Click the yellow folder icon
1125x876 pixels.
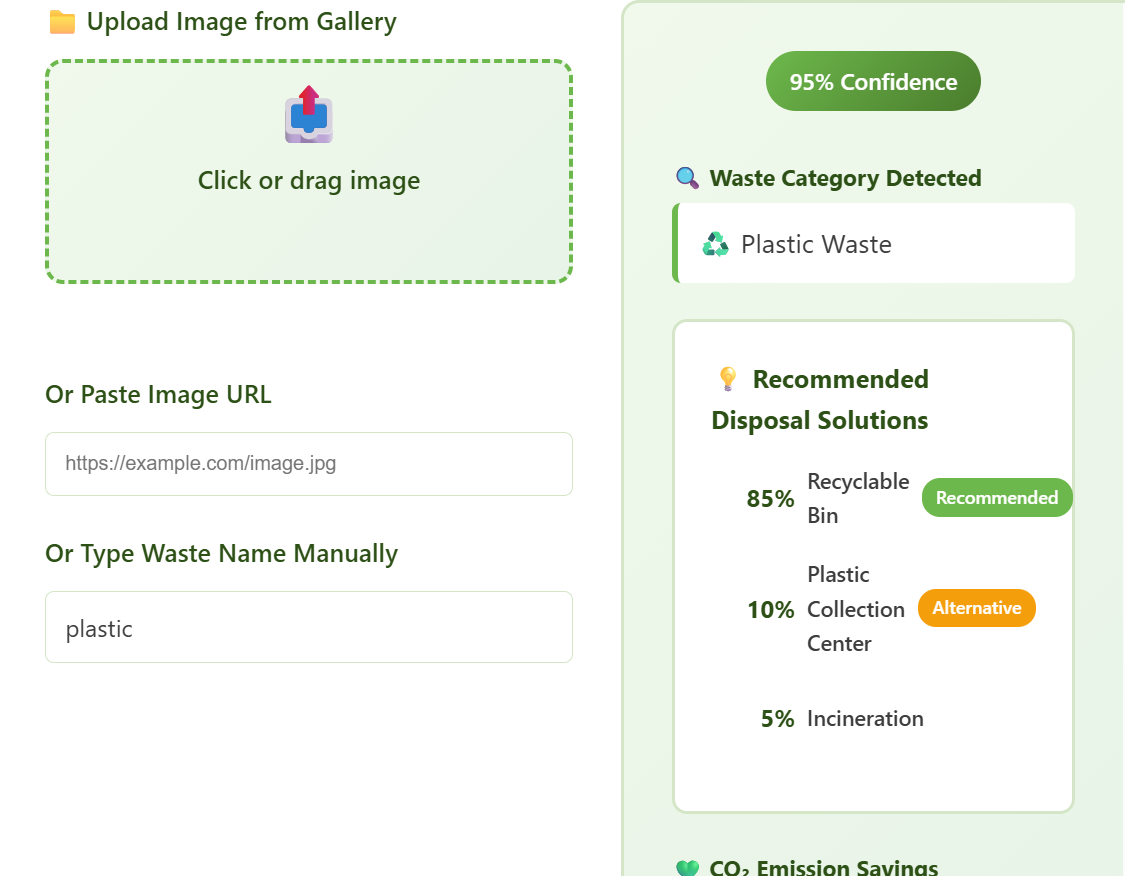62,22
